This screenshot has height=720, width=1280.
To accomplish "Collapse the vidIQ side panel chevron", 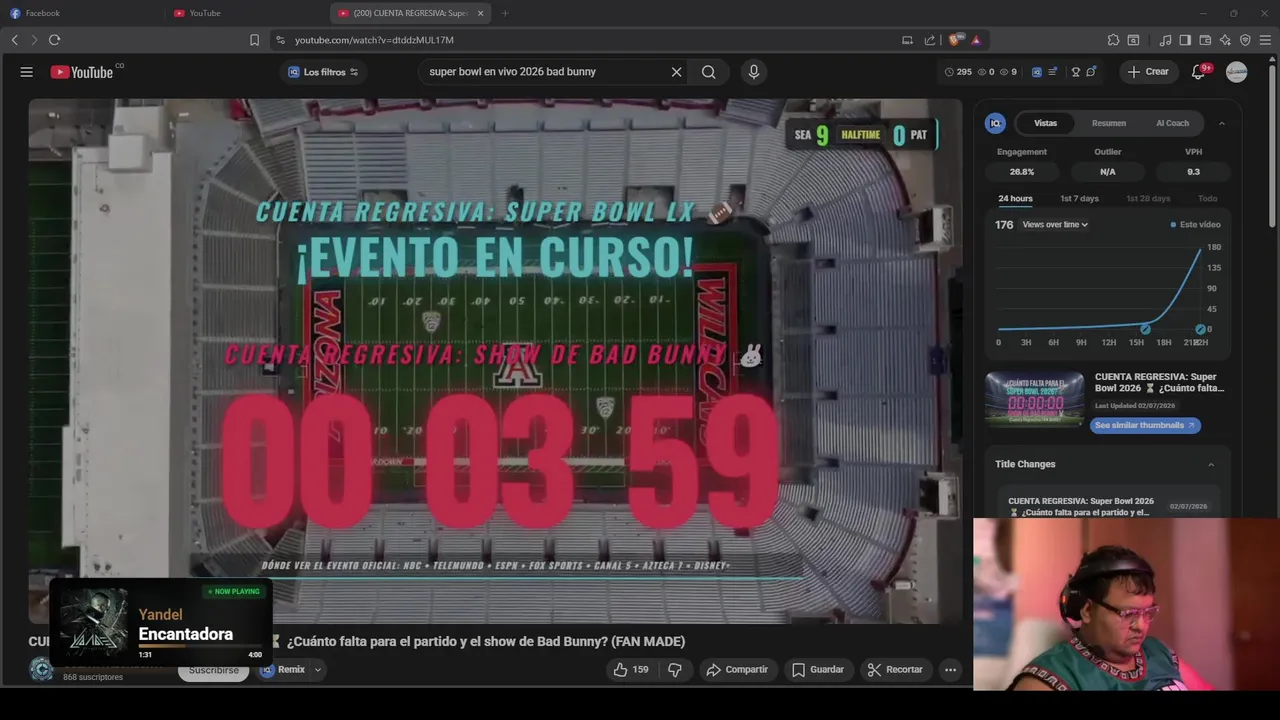I will (x=1221, y=123).
